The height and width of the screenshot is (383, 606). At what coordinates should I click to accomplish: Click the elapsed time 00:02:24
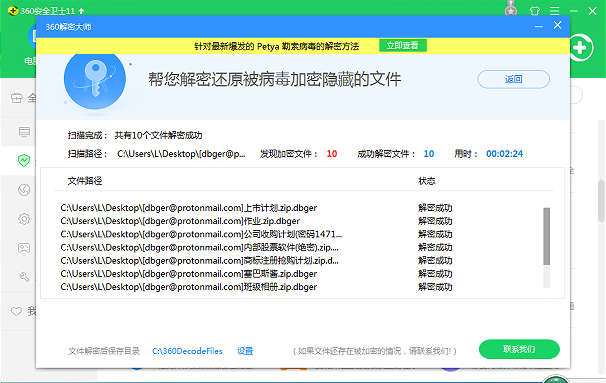tap(504, 154)
